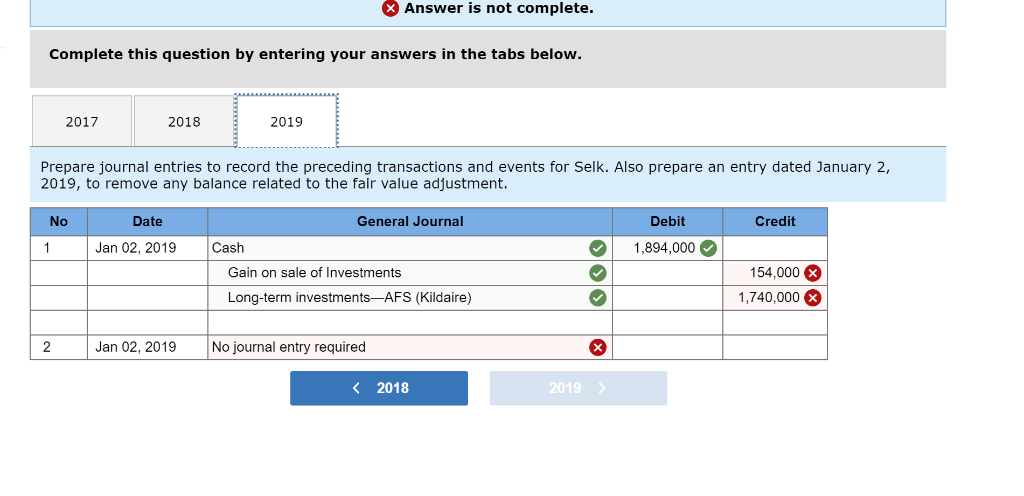The image size is (1024, 496).
Task: Select the No journal entry required field
Action: (x=410, y=347)
